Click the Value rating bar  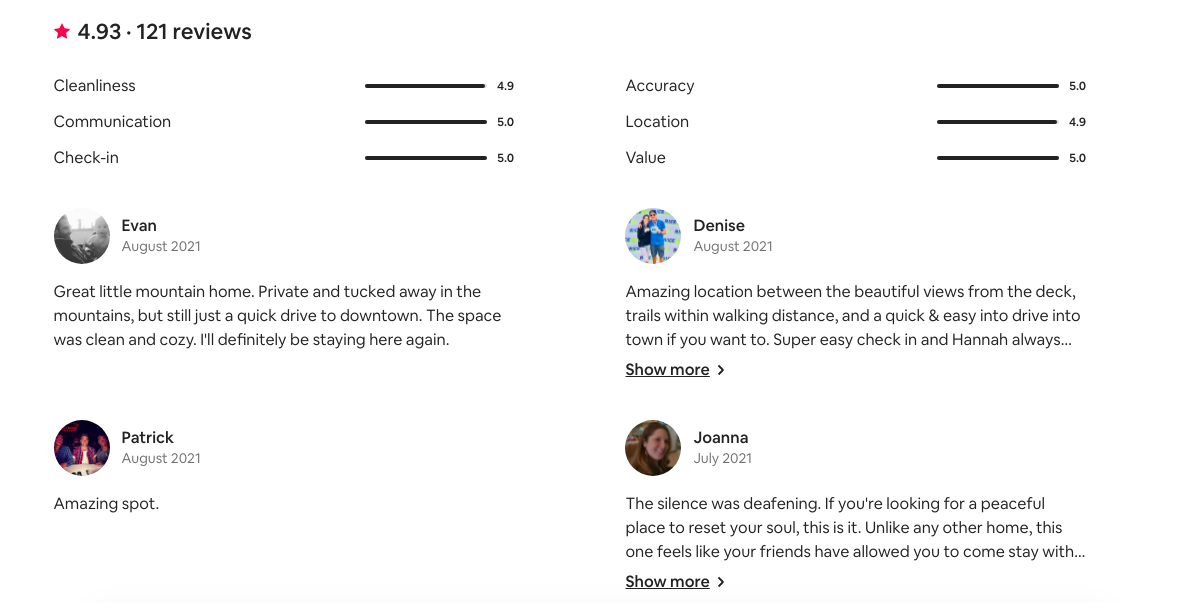click(998, 158)
